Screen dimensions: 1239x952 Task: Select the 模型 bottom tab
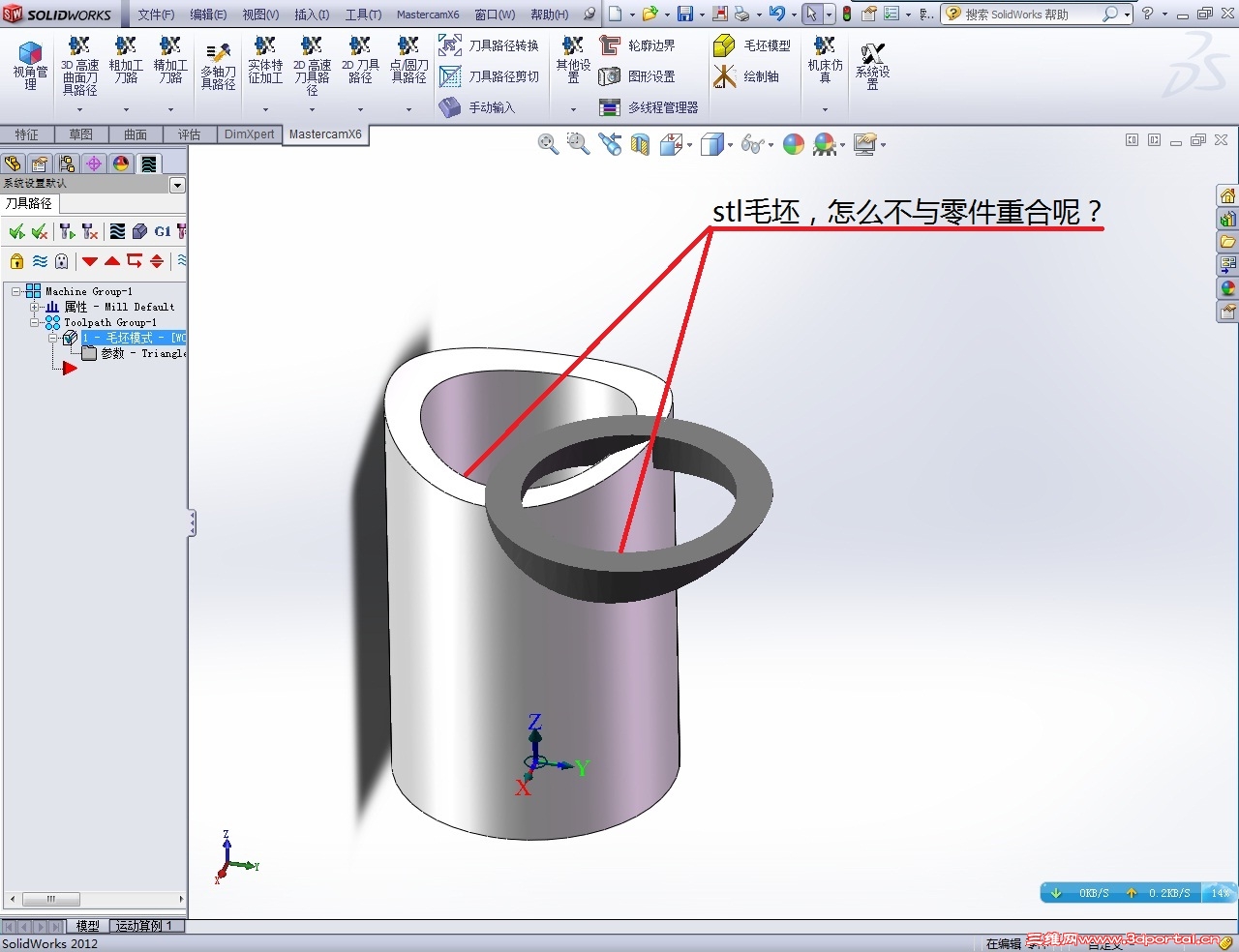pos(88,926)
